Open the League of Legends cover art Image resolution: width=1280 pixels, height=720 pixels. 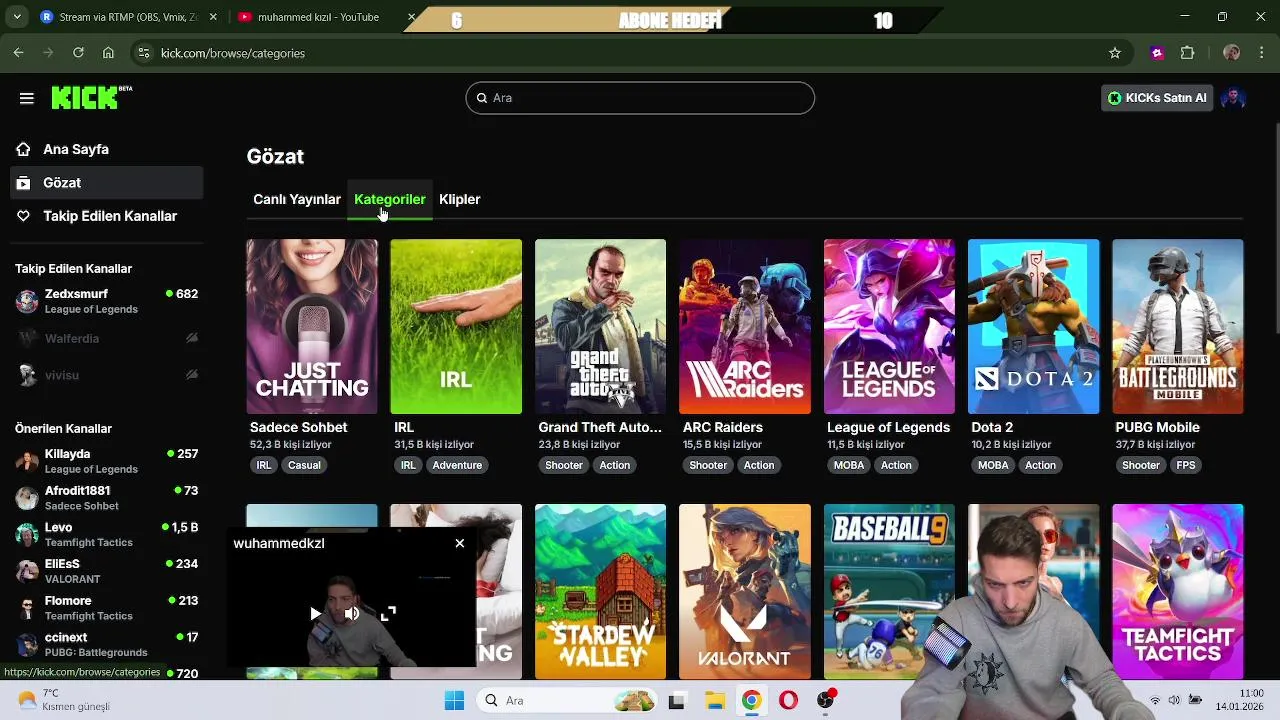pos(889,326)
